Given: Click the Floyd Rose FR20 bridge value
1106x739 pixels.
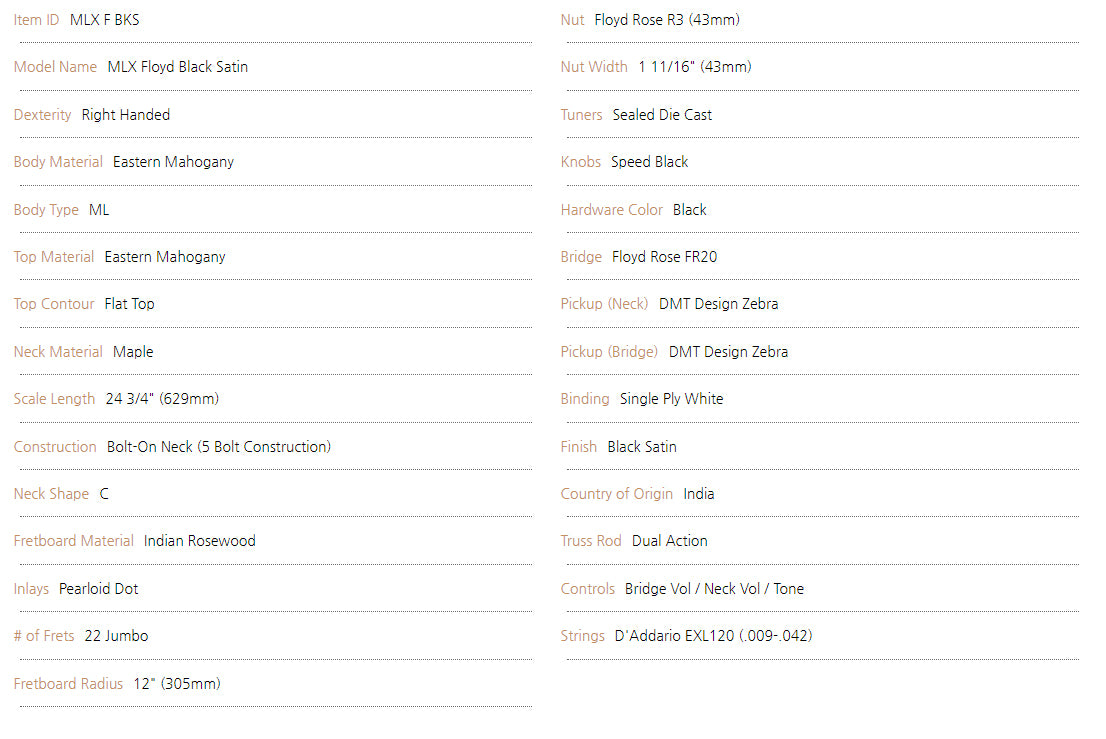Looking at the screenshot, I should click(665, 257).
